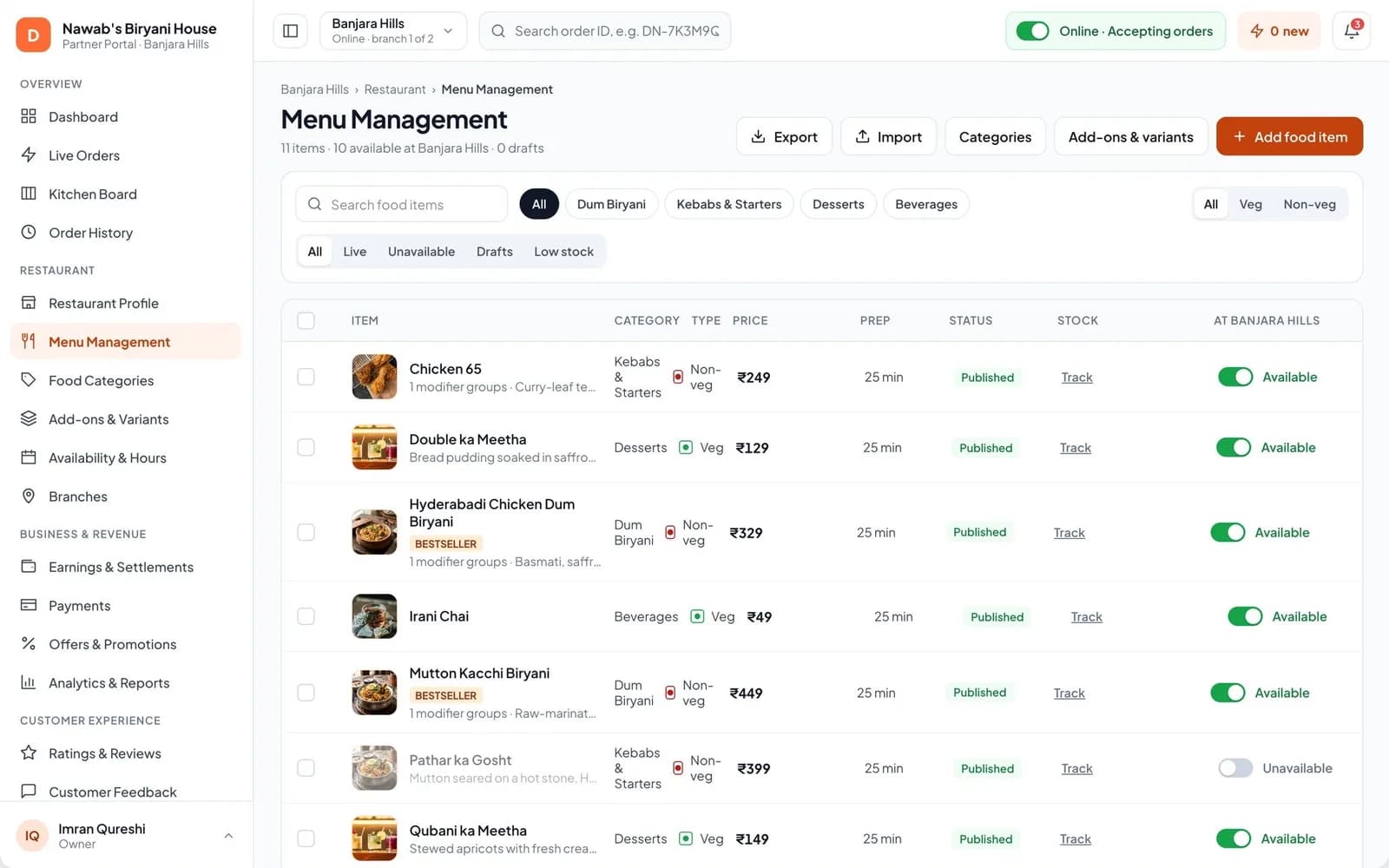Click Track link for Mutton Kacchi Biryani

point(1069,693)
